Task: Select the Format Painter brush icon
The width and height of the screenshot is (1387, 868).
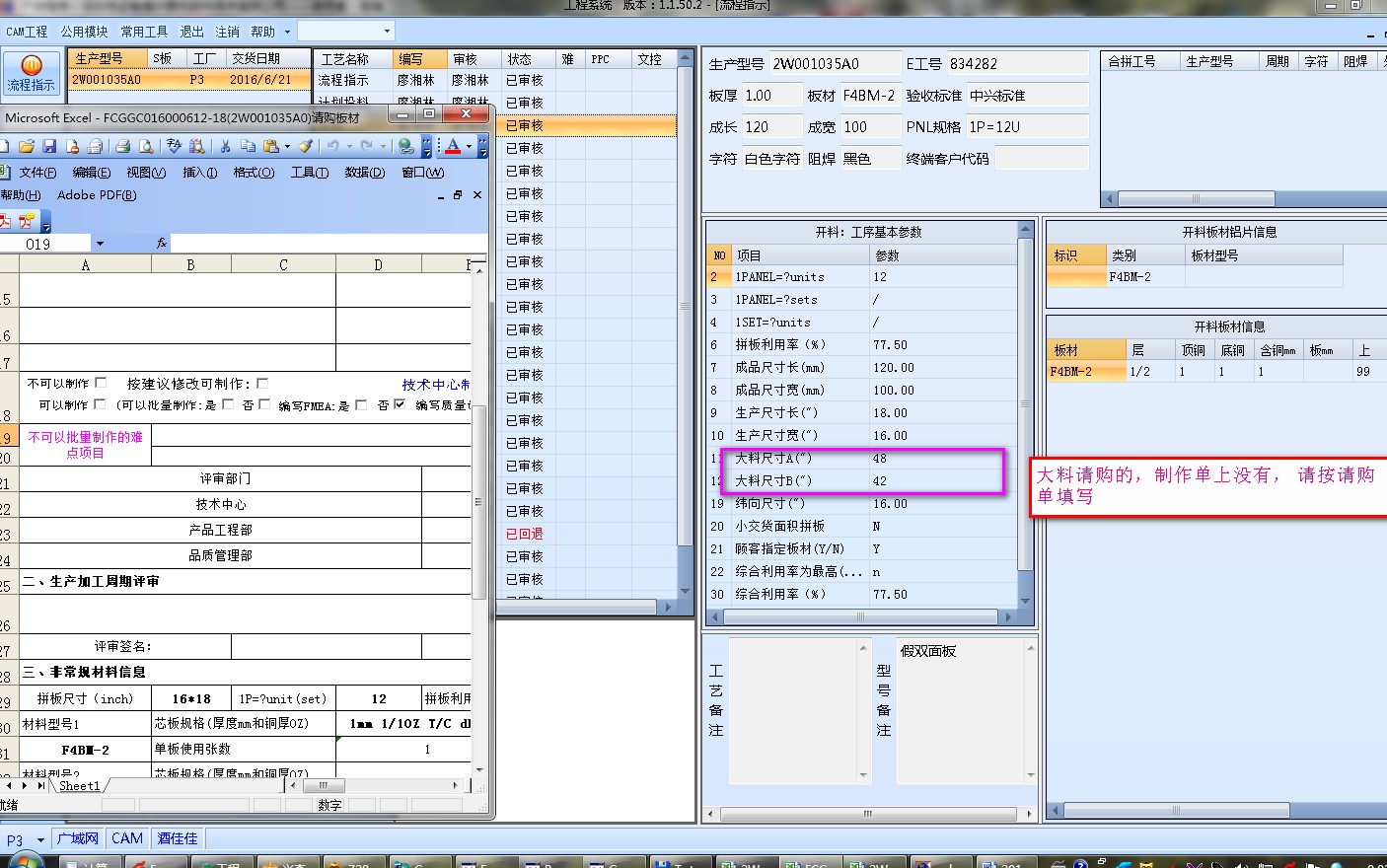Action: 305,146
